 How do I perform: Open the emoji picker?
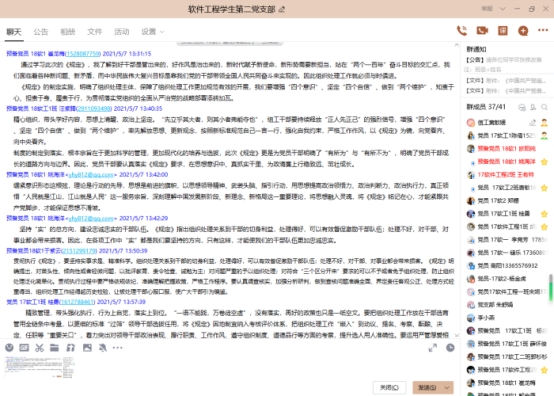click(9, 348)
